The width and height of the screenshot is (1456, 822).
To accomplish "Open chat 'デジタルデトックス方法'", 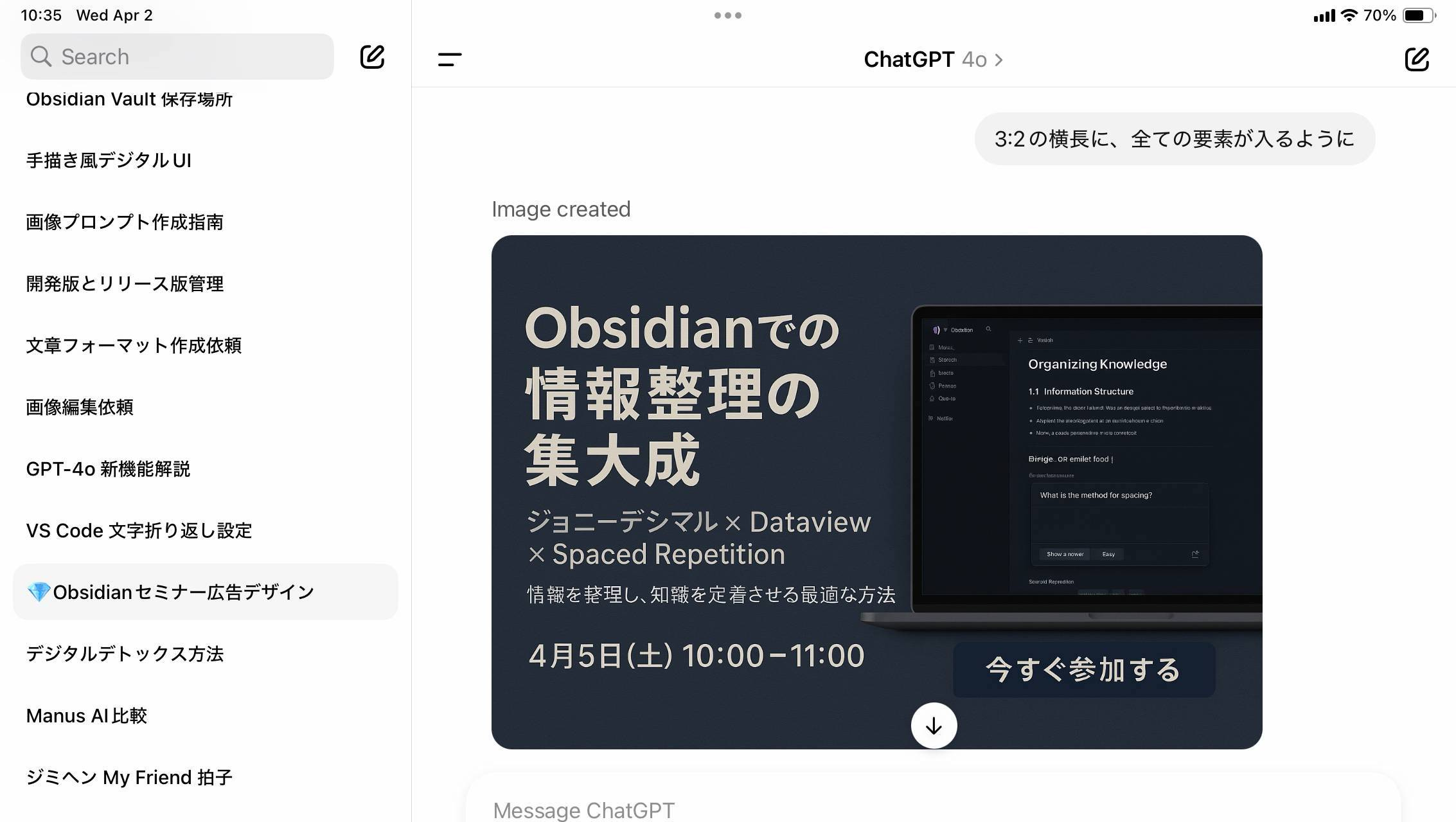I will click(125, 654).
